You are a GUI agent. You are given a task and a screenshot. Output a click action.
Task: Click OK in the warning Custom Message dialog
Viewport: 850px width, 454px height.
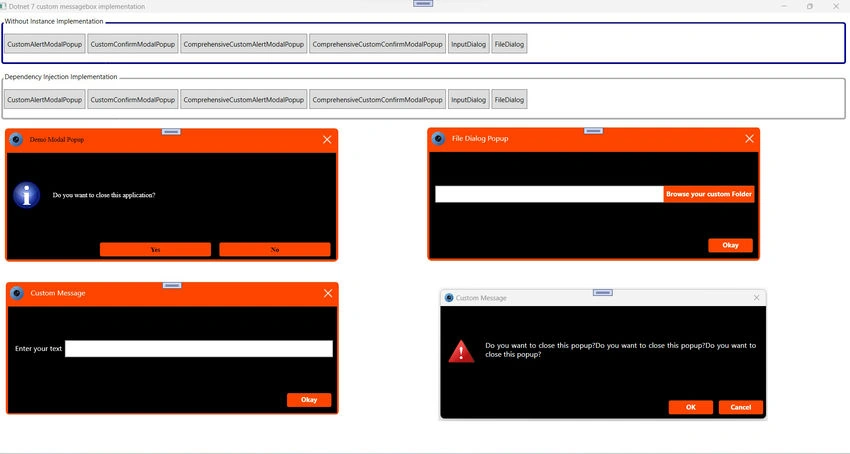click(691, 407)
